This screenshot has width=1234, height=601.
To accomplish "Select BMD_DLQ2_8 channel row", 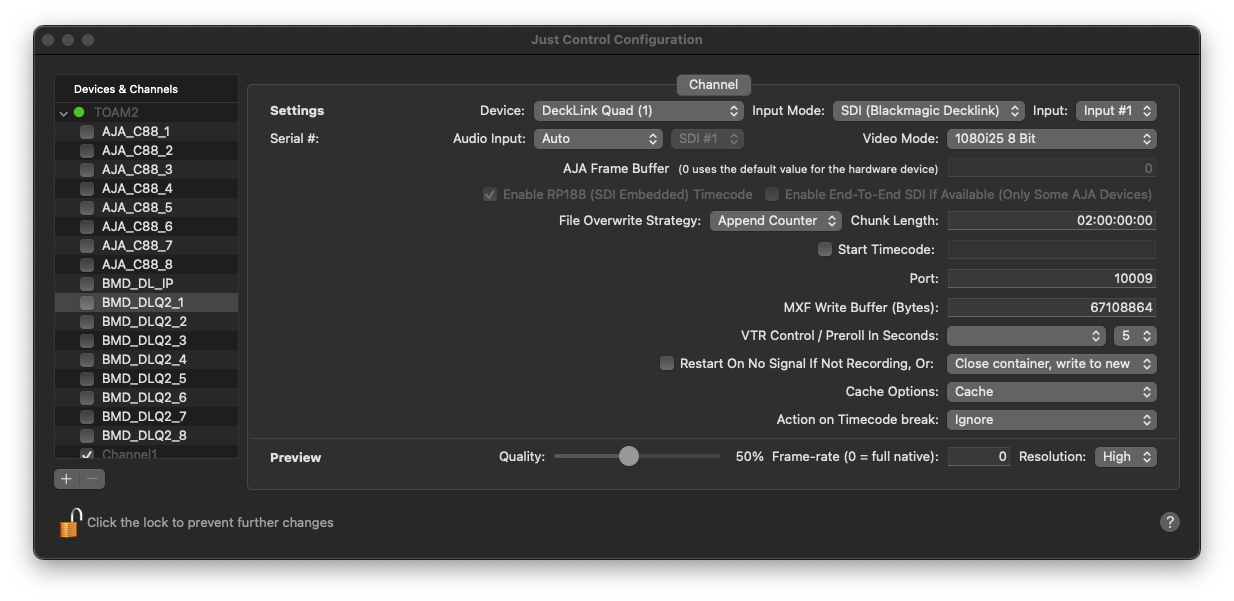I will pyautogui.click(x=146, y=436).
